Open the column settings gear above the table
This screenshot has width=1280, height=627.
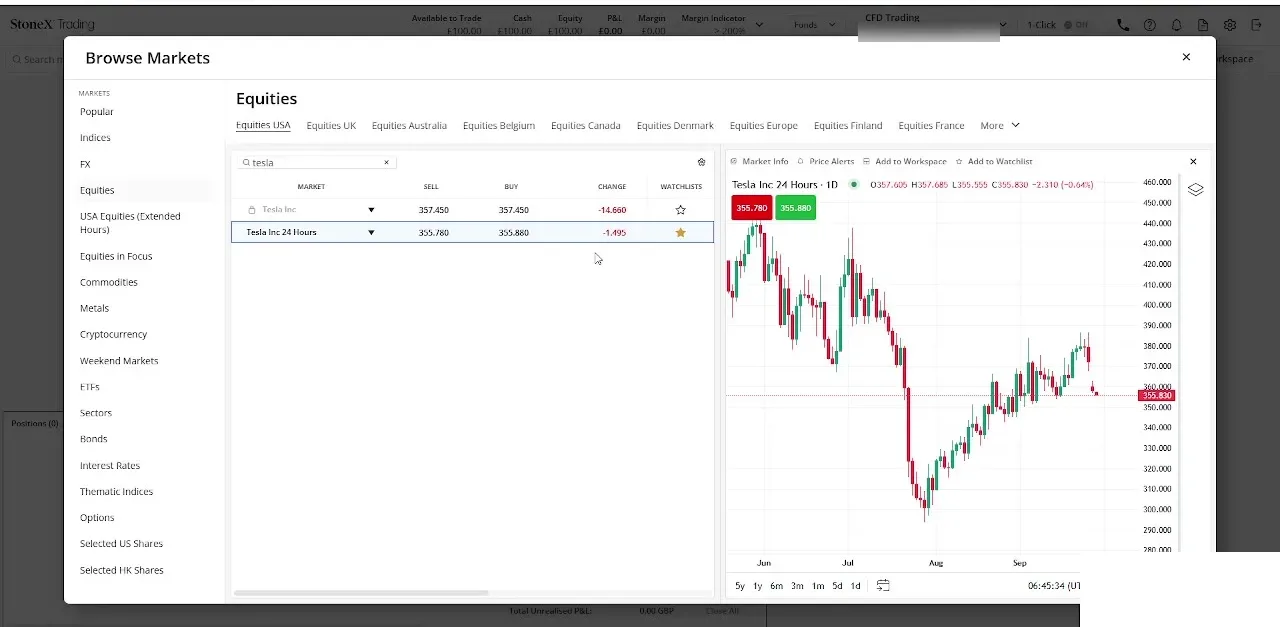point(701,162)
